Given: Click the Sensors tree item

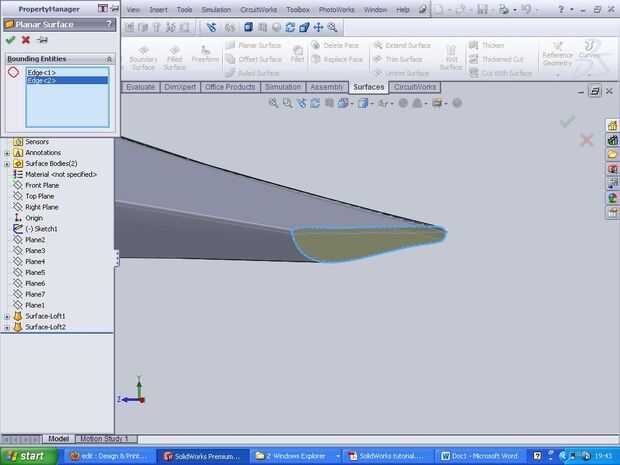Looking at the screenshot, I should 37,142.
